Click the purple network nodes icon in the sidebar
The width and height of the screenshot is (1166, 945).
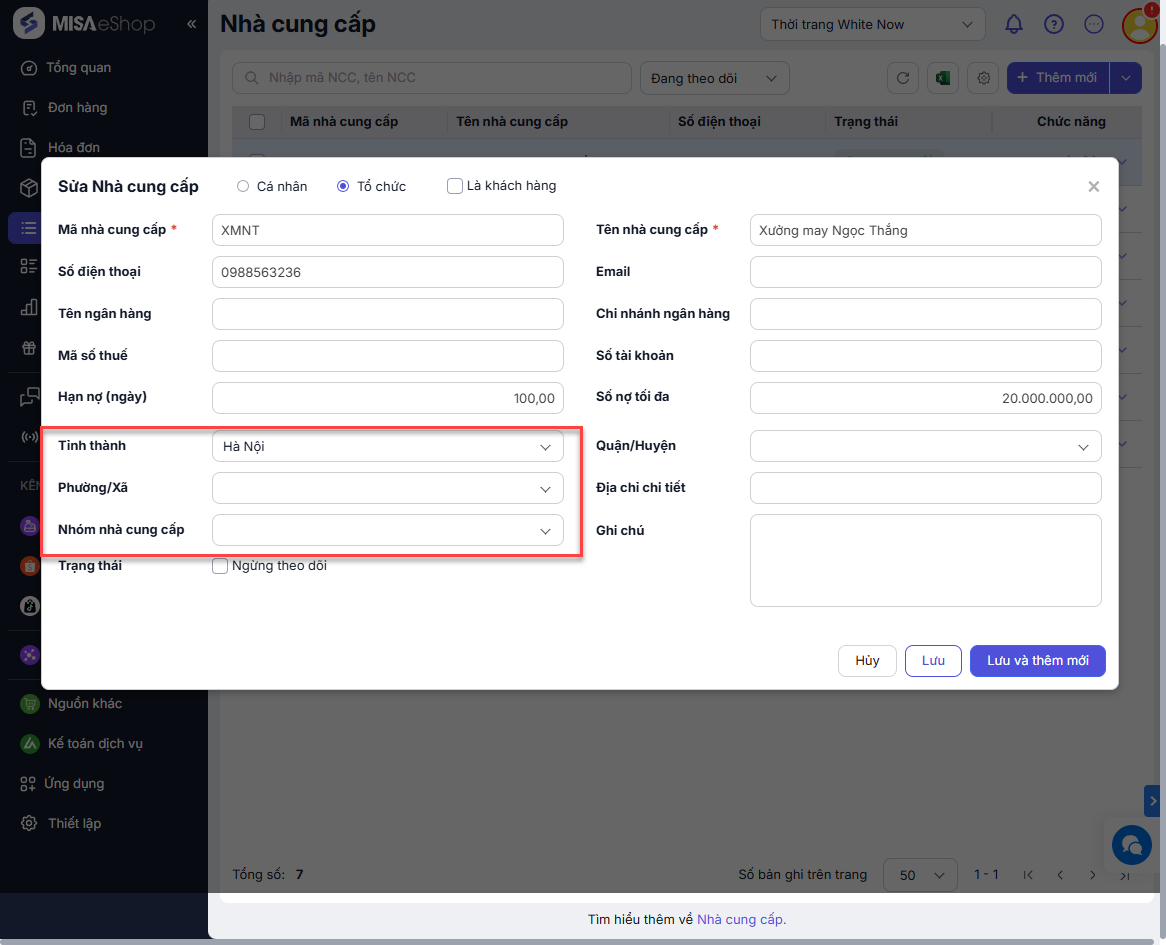click(x=29, y=655)
